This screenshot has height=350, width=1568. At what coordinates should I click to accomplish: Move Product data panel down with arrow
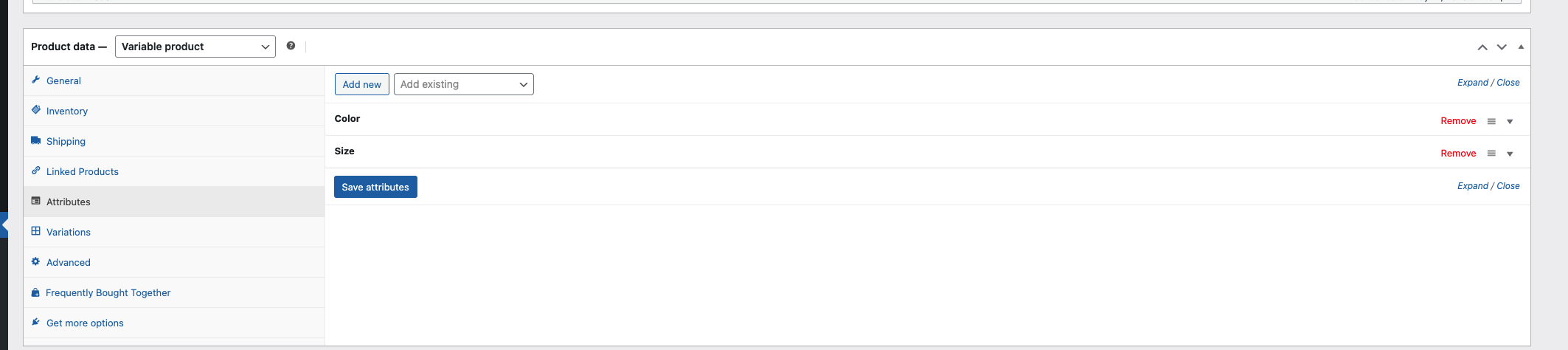(x=1502, y=47)
